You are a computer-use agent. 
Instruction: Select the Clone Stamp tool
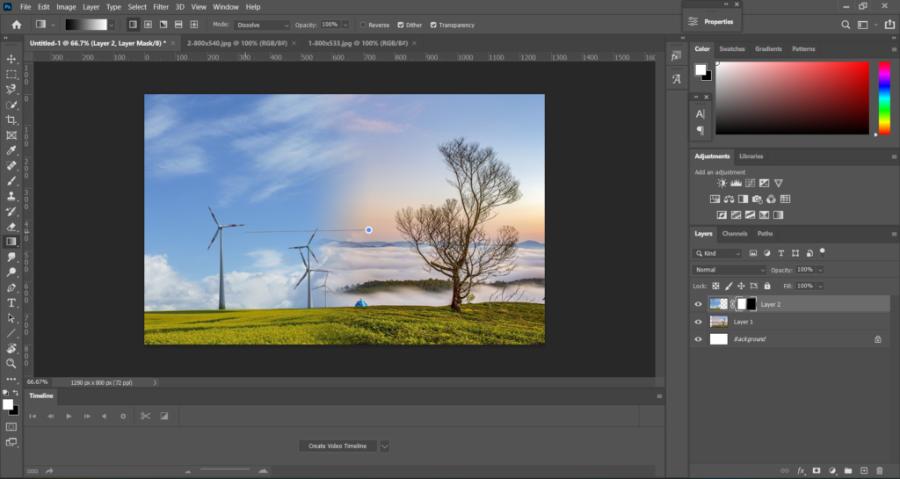pos(11,196)
